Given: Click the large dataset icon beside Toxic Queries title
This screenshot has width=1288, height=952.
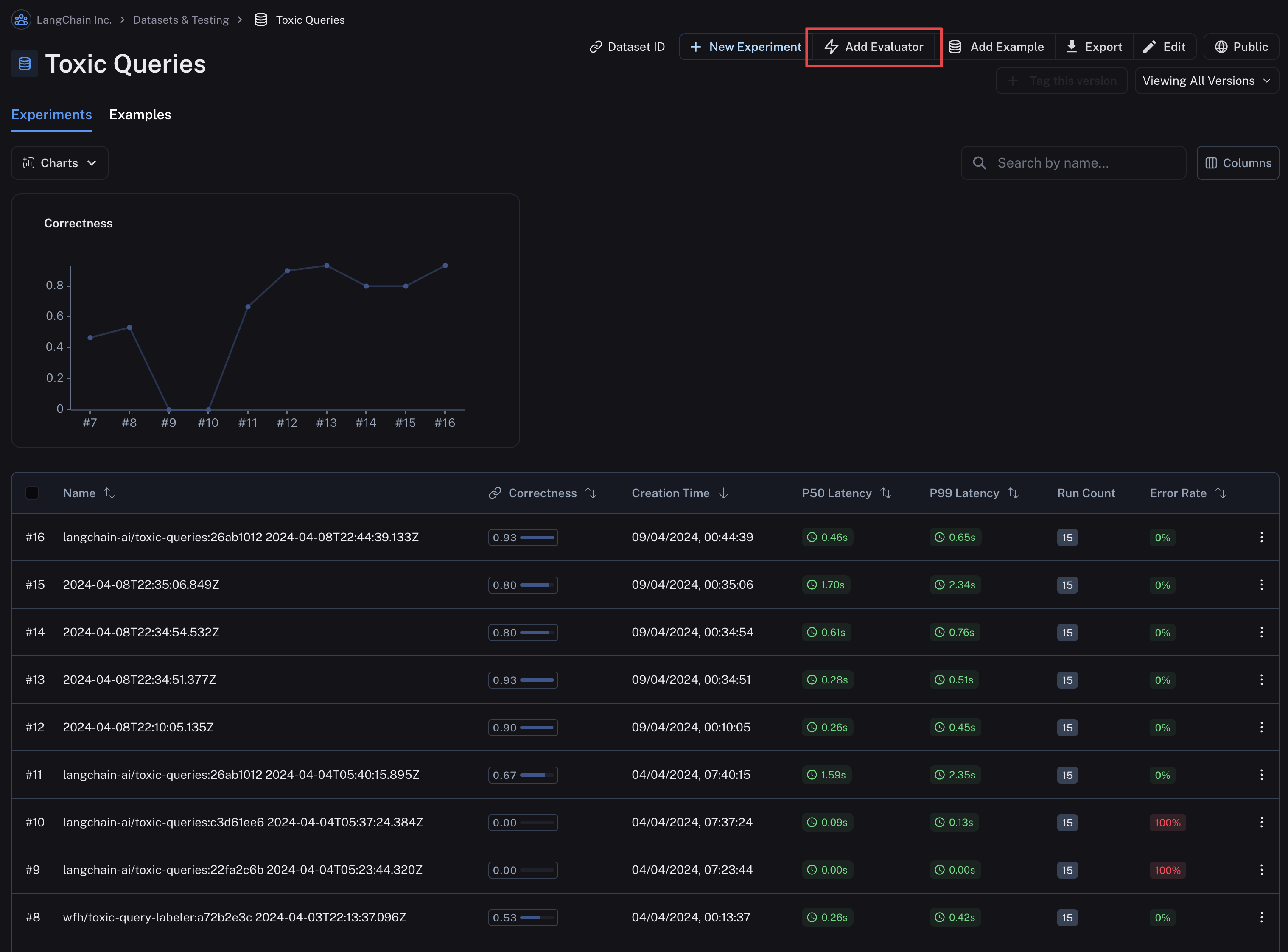Looking at the screenshot, I should click(24, 63).
